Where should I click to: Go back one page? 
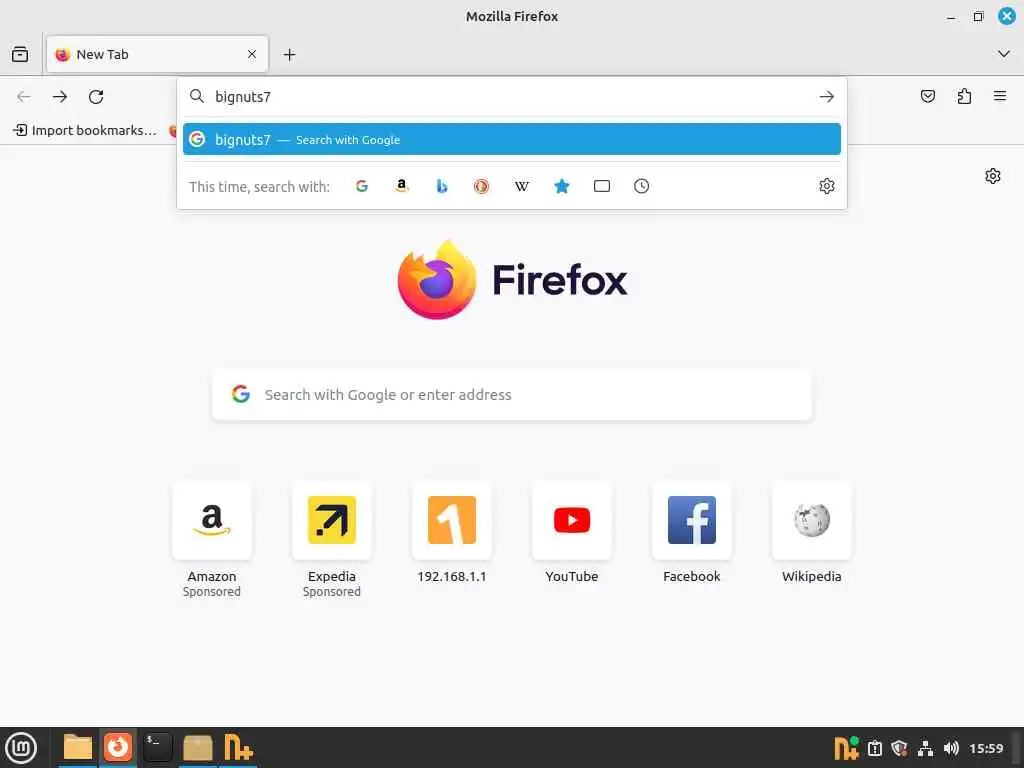coord(24,97)
